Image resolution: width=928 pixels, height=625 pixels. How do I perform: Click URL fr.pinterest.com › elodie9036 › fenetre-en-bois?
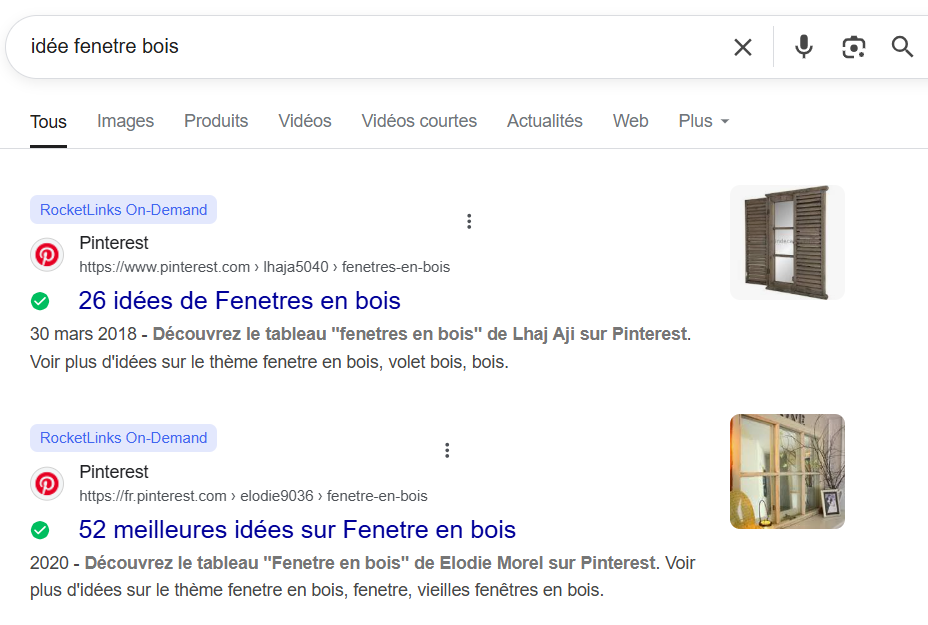[x=253, y=496]
